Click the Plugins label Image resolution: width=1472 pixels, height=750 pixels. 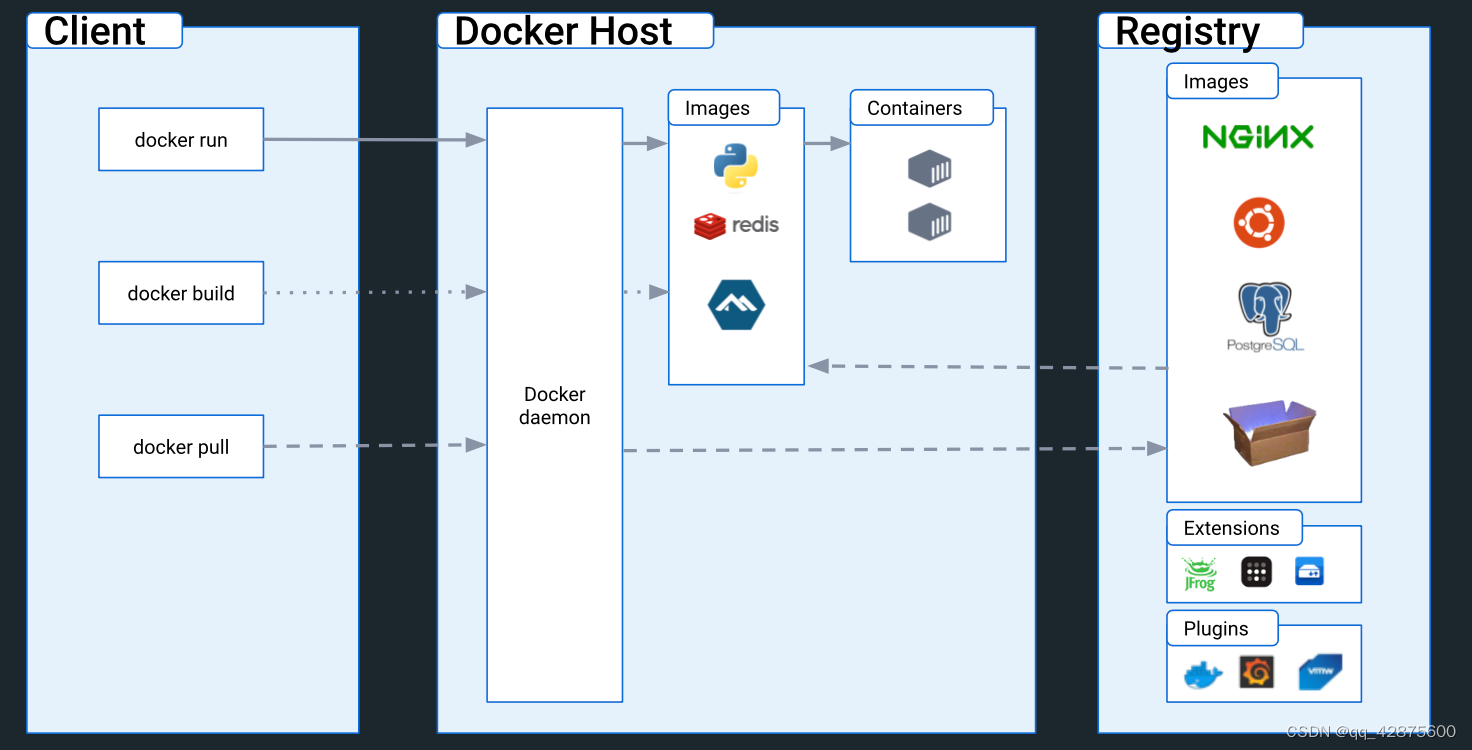click(1222, 628)
